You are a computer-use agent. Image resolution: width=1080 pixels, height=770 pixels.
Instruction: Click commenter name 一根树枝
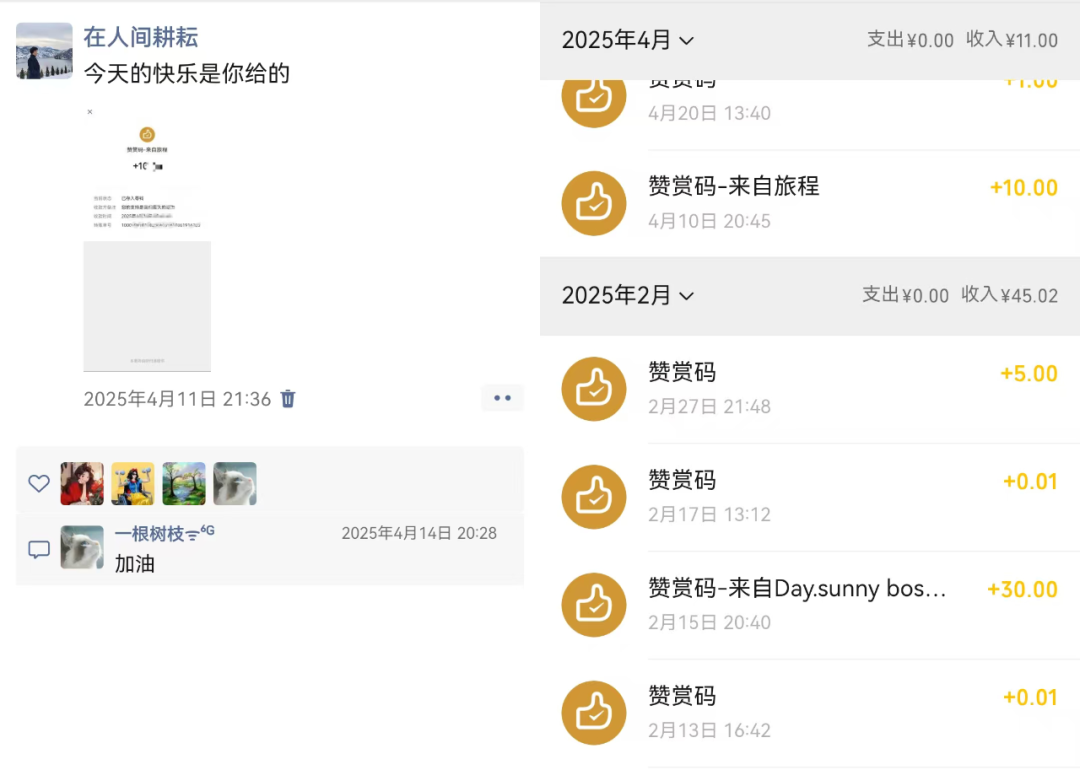click(150, 534)
